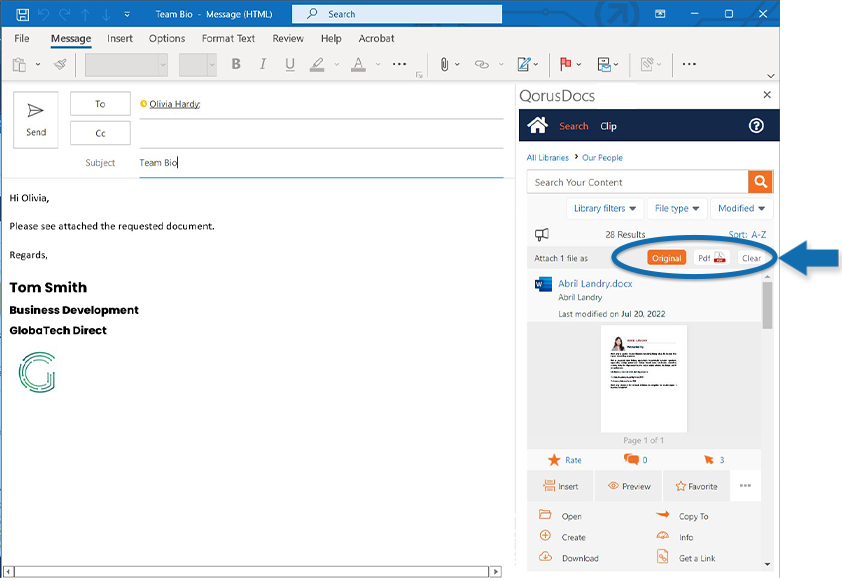Image resolution: width=842 pixels, height=581 pixels.
Task: Switch to the Insert tab
Action: point(120,39)
